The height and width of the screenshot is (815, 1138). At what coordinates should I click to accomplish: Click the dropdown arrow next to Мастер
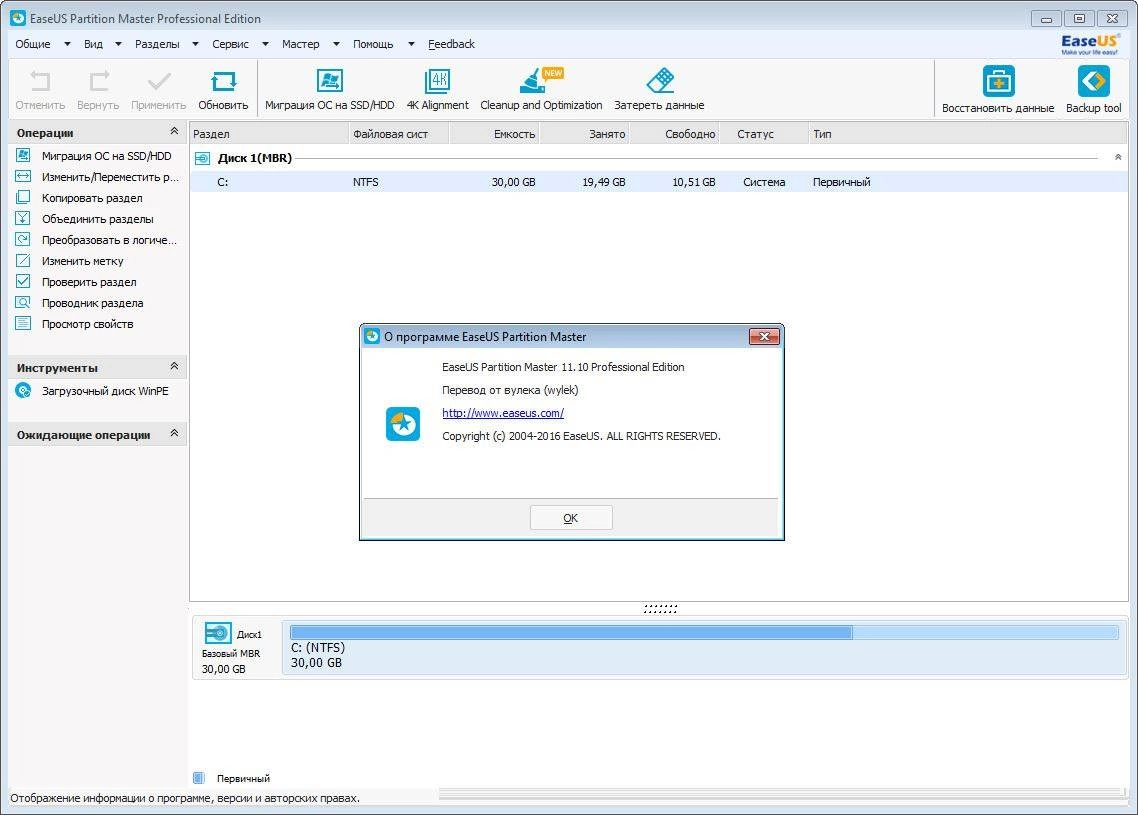(336, 44)
